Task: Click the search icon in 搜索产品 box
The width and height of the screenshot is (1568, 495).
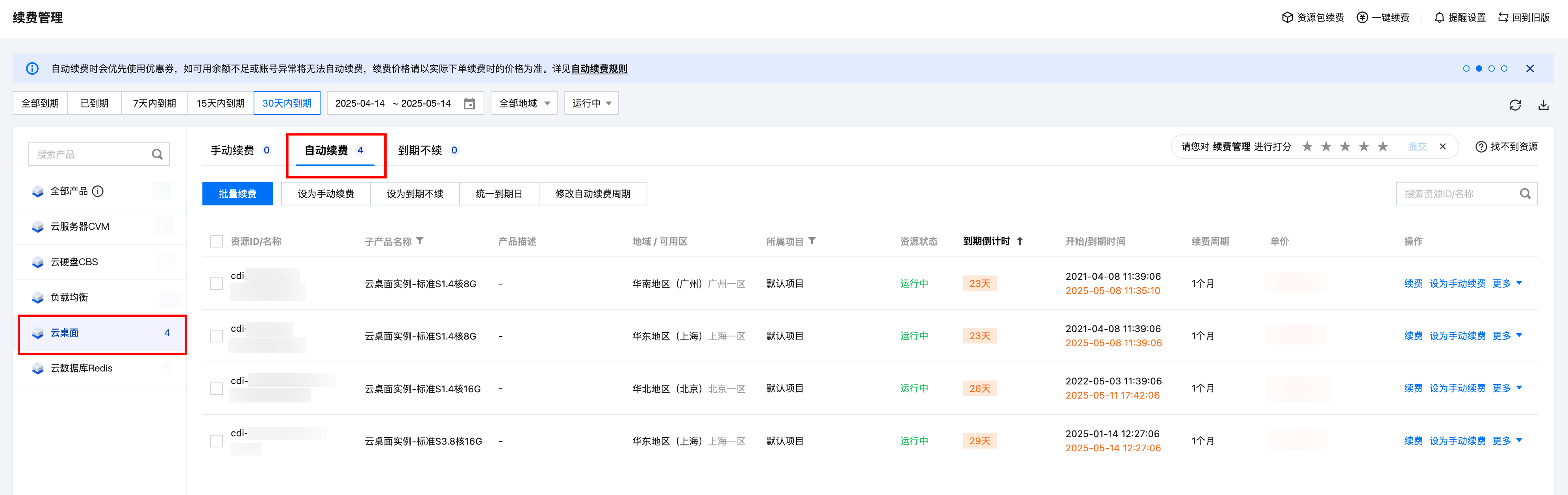Action: pyautogui.click(x=157, y=155)
